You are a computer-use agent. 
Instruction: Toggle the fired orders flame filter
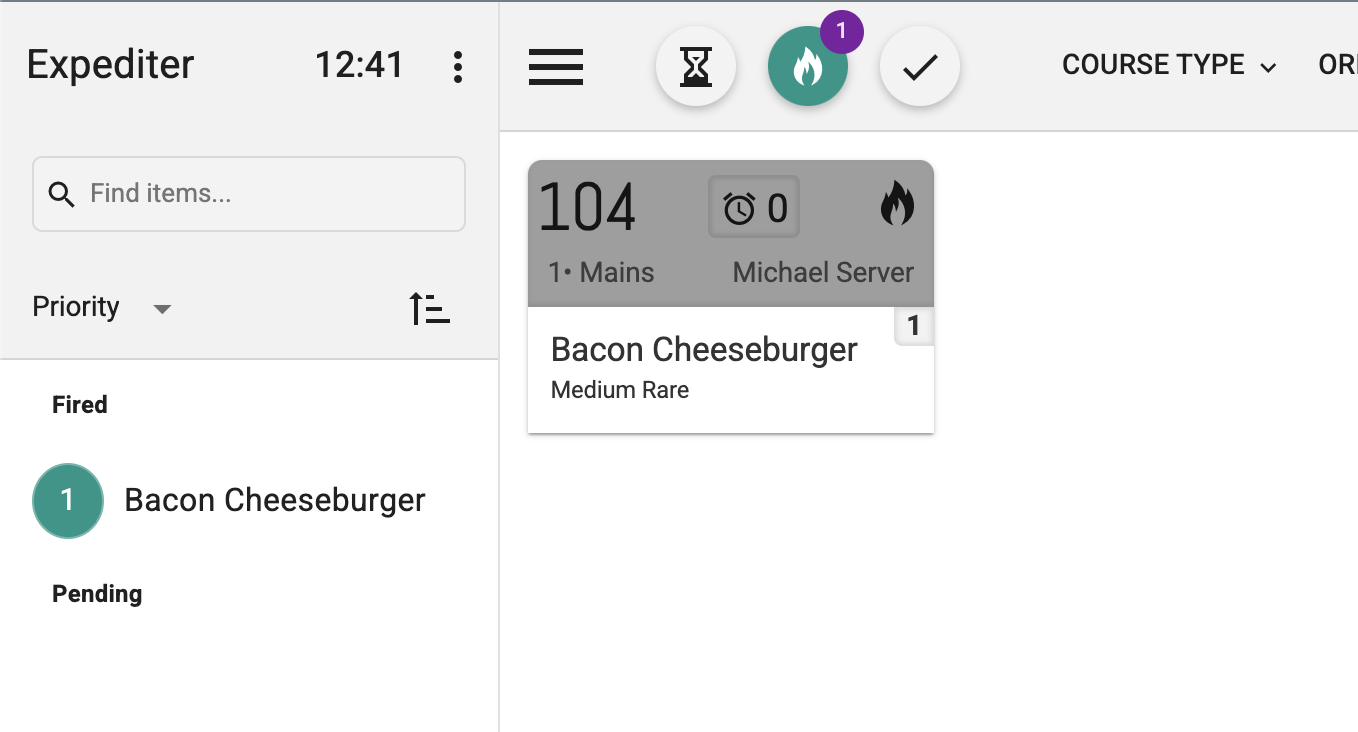coord(807,67)
